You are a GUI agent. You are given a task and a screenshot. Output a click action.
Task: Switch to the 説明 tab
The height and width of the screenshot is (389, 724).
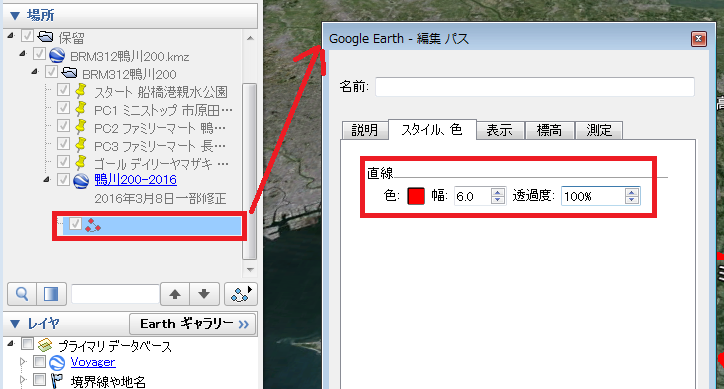pyautogui.click(x=364, y=130)
